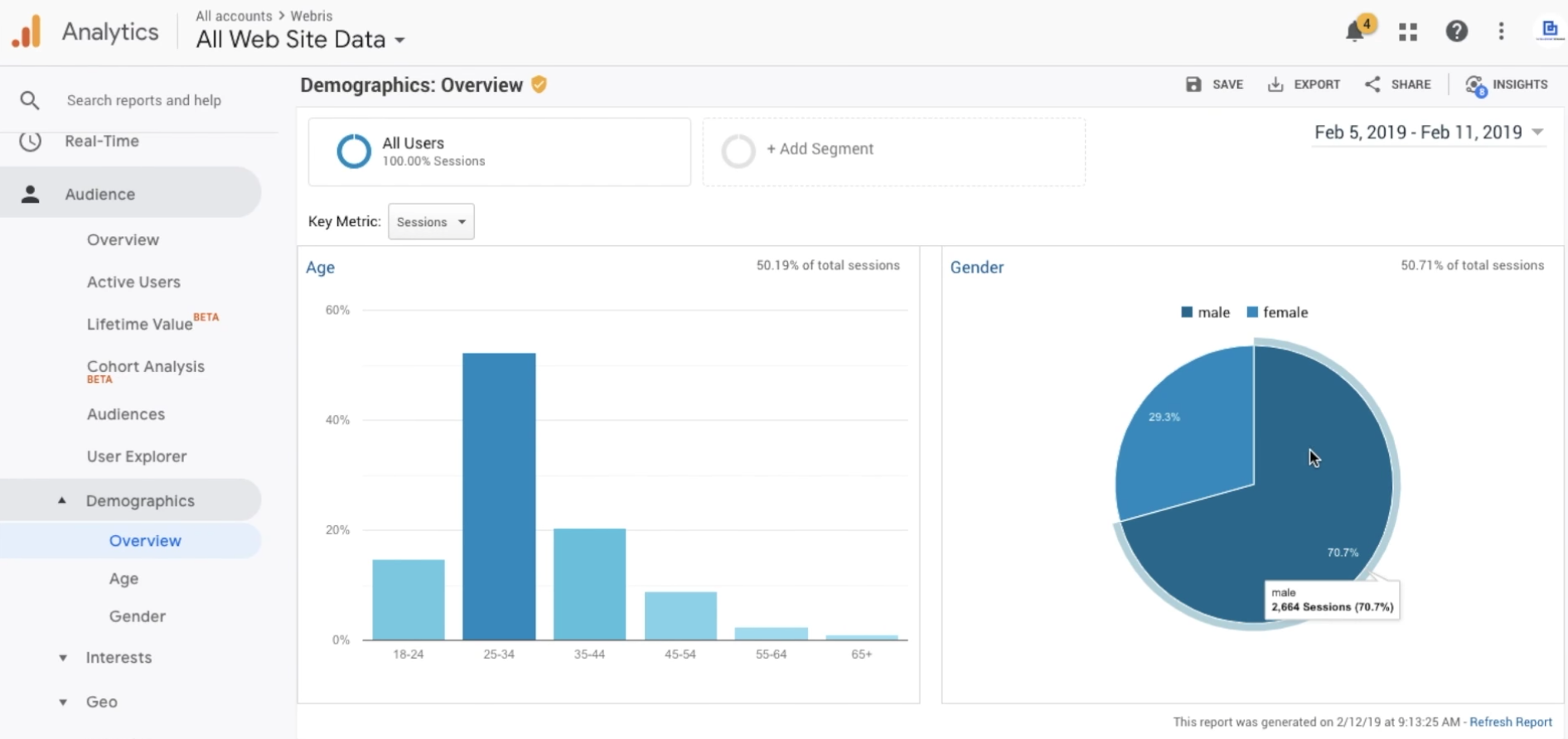
Task: Open the date range dropdown
Action: (1429, 133)
